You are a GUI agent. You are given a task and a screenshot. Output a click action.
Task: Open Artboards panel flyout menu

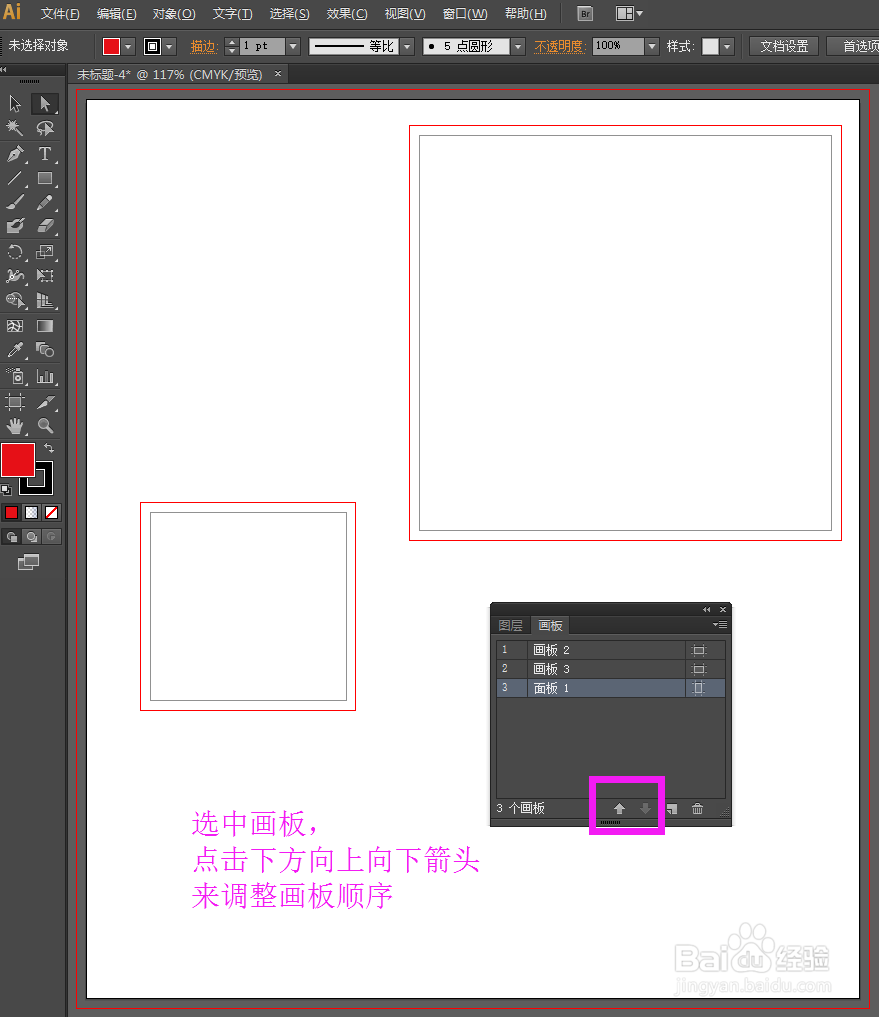coord(720,625)
